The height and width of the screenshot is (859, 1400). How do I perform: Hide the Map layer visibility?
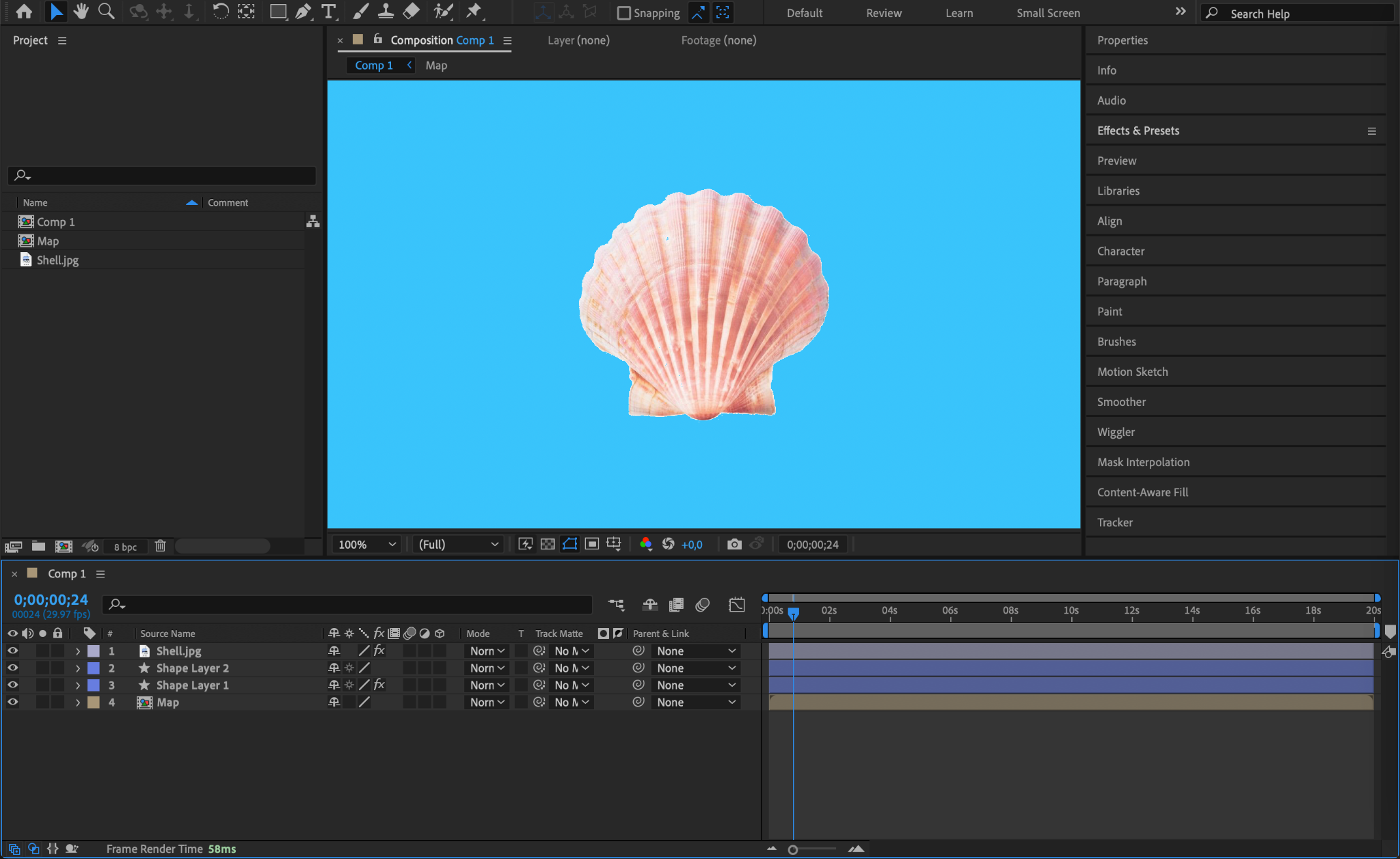12,702
